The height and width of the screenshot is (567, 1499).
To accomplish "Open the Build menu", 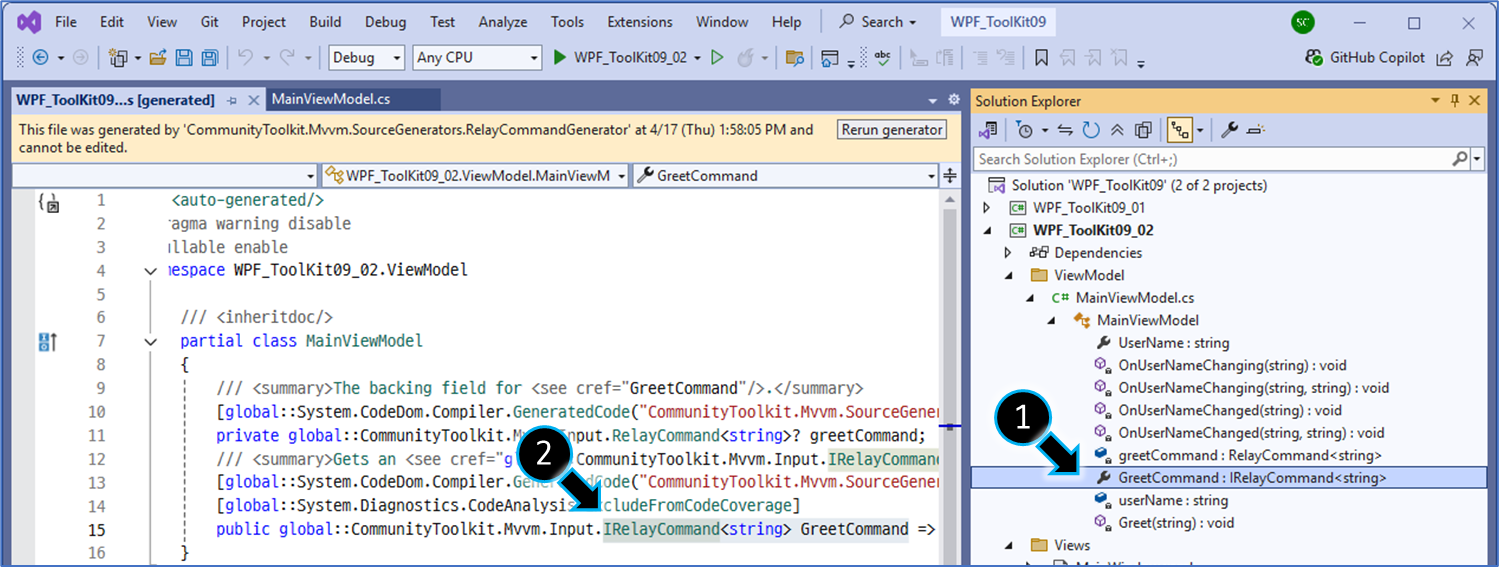I will [x=325, y=21].
